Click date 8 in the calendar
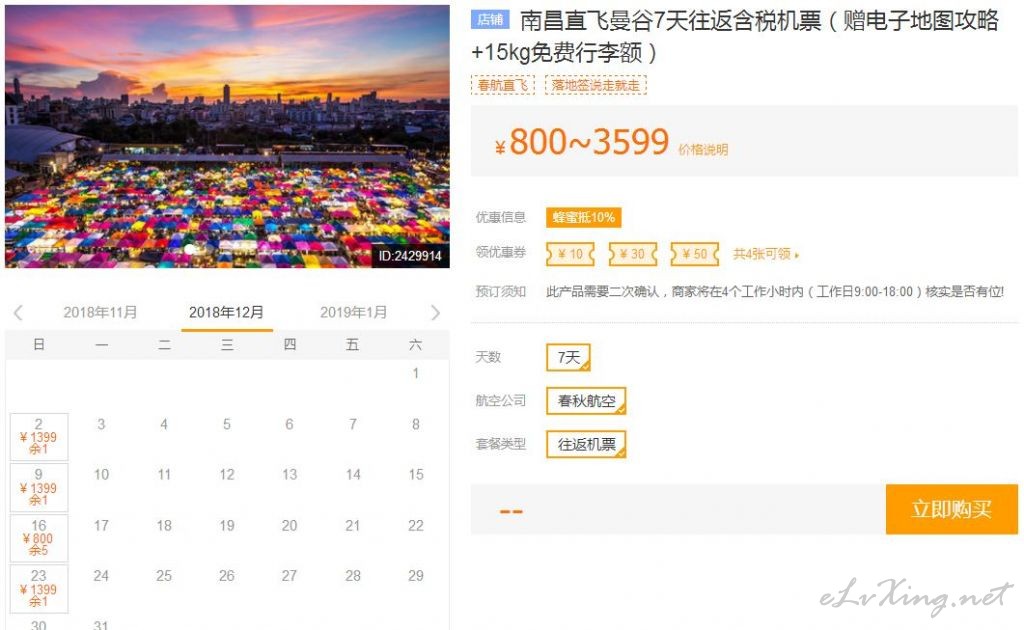Image resolution: width=1024 pixels, height=630 pixels. coord(416,424)
